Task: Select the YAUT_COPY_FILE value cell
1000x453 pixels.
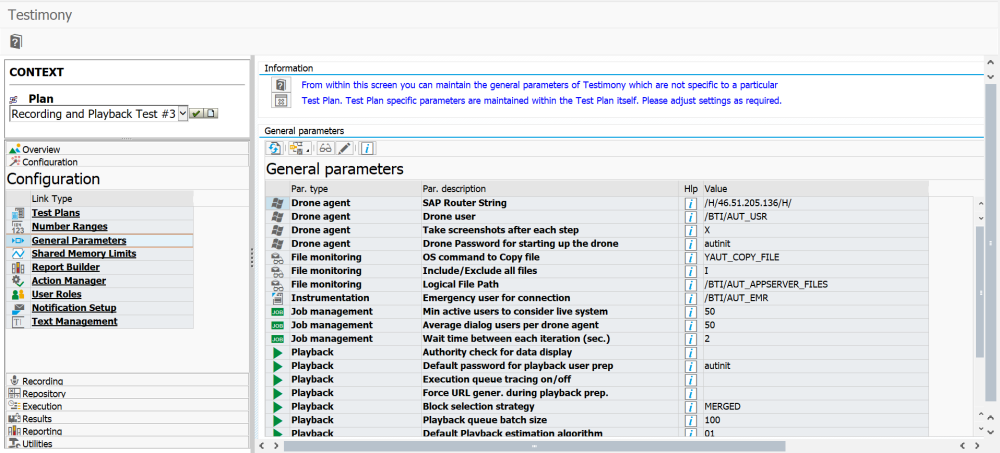Action: click(x=814, y=257)
